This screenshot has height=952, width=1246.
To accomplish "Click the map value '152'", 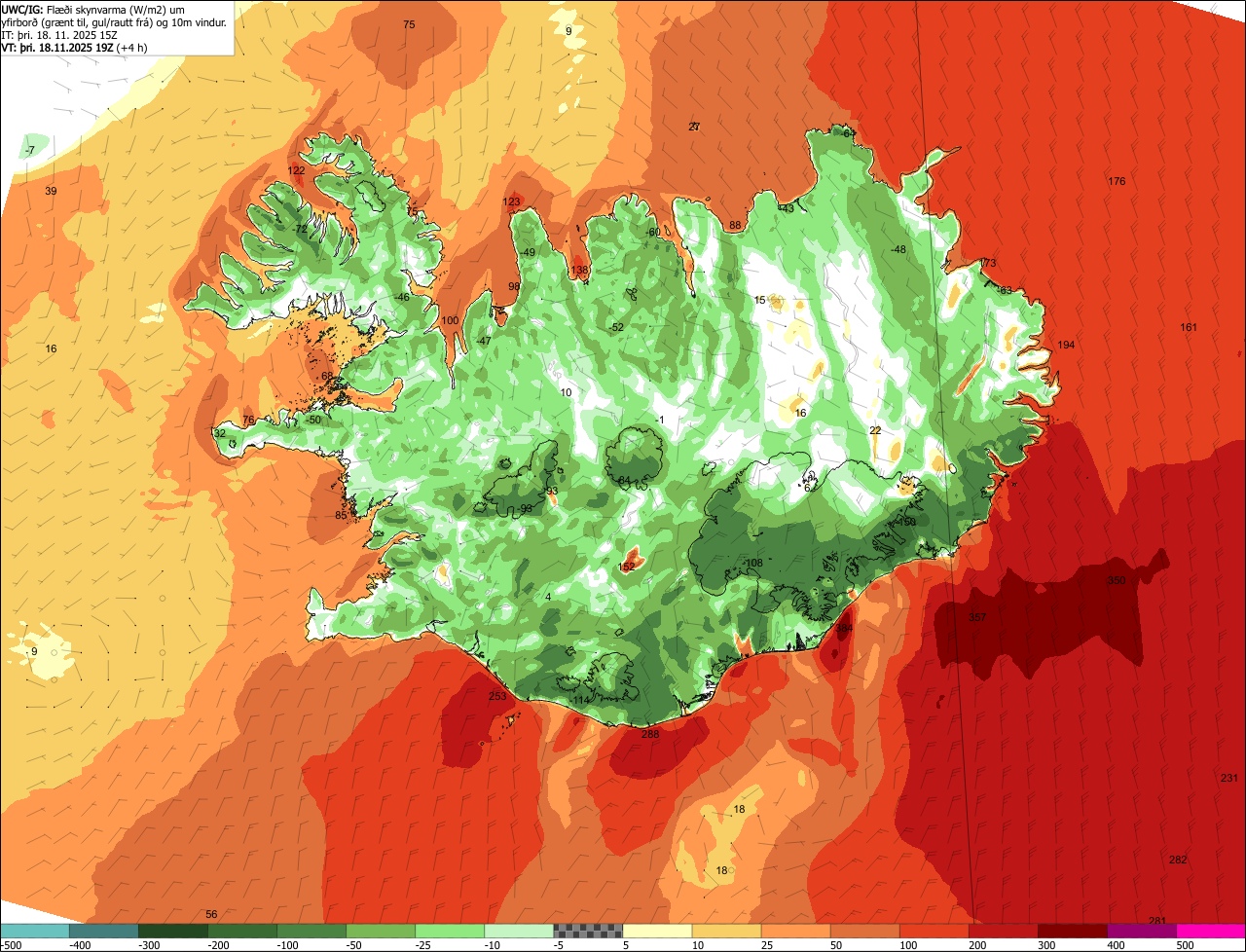I will 627,566.
